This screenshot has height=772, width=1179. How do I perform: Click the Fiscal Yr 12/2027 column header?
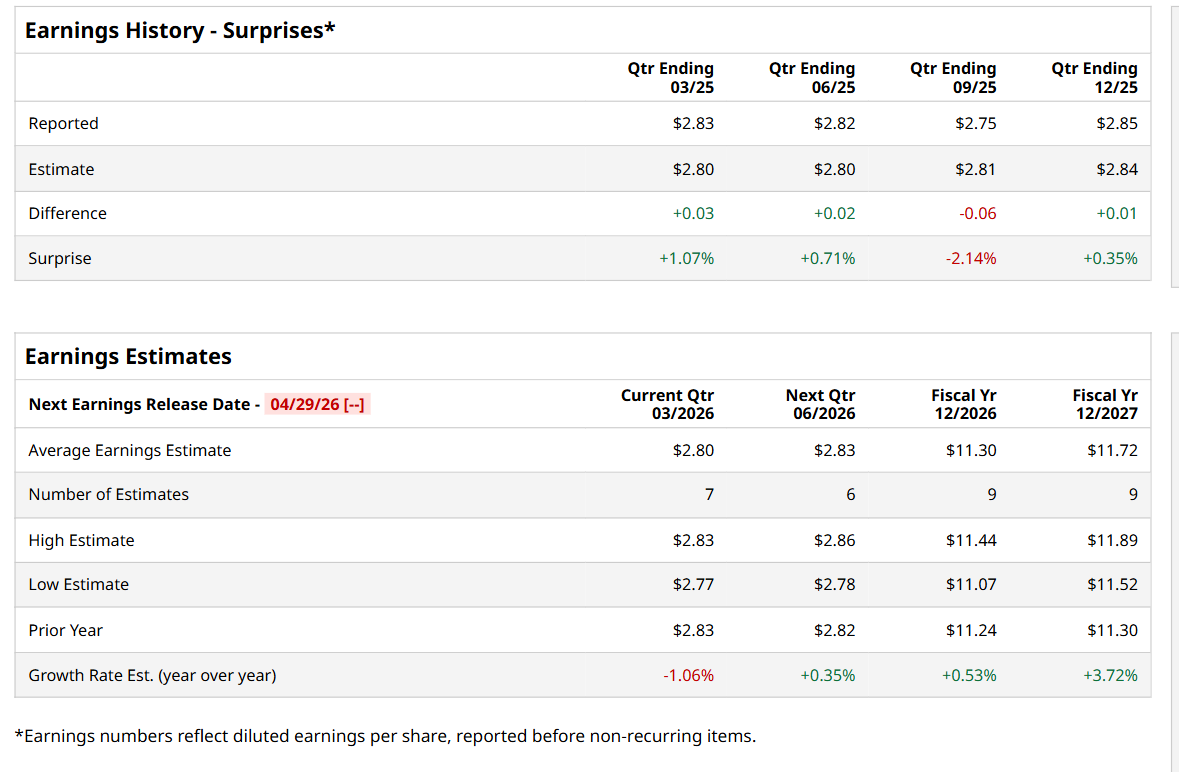point(1105,404)
